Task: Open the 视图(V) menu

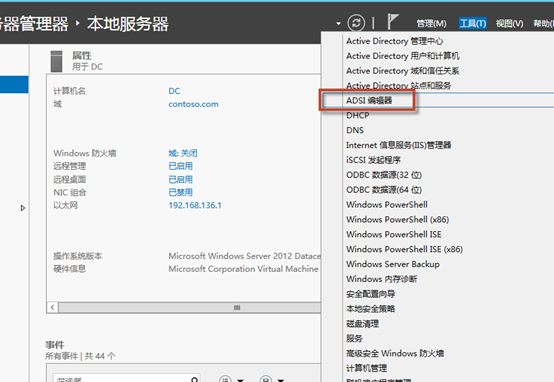Action: point(509,24)
